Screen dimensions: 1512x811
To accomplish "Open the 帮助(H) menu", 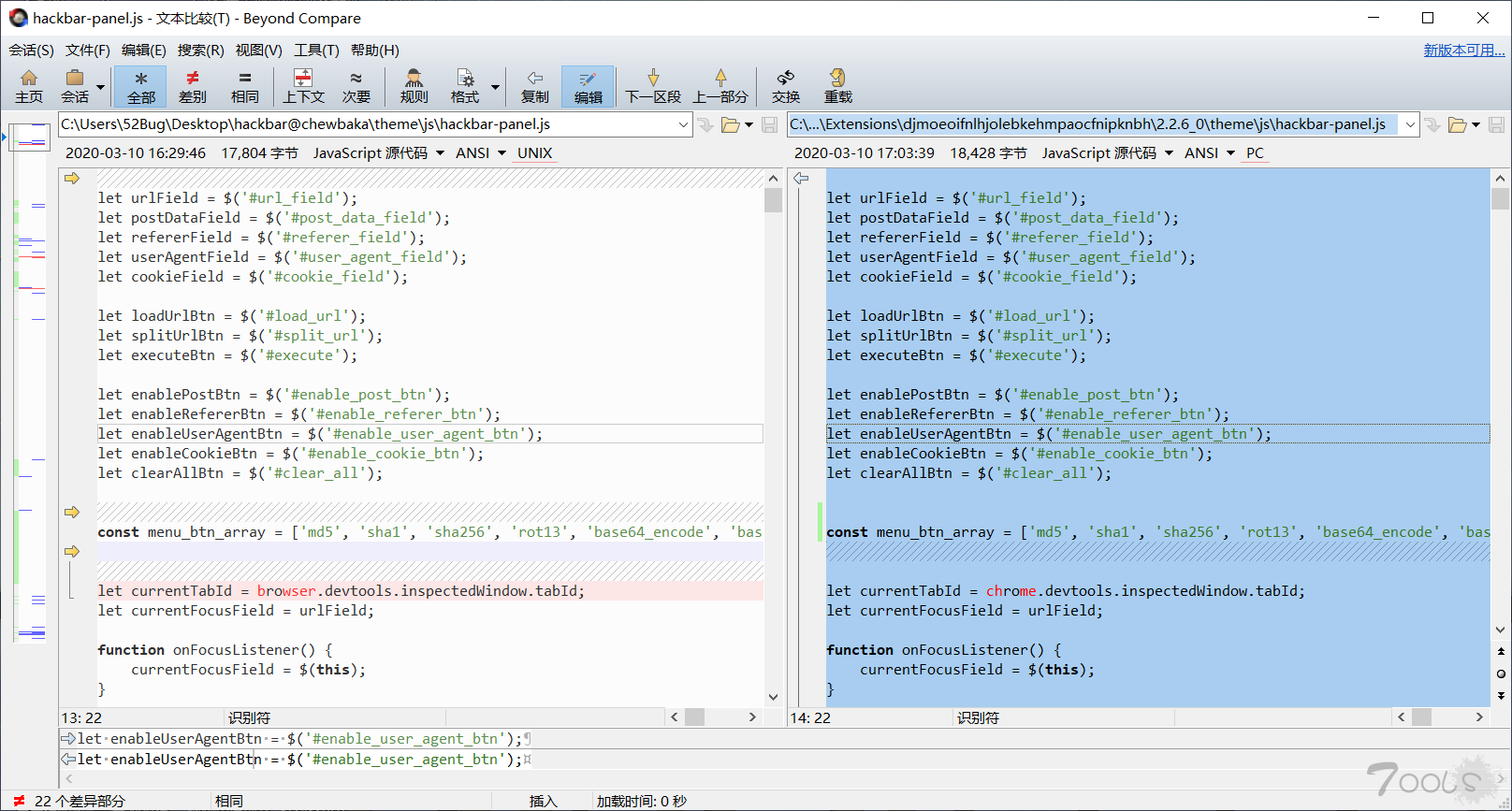I will tap(375, 51).
